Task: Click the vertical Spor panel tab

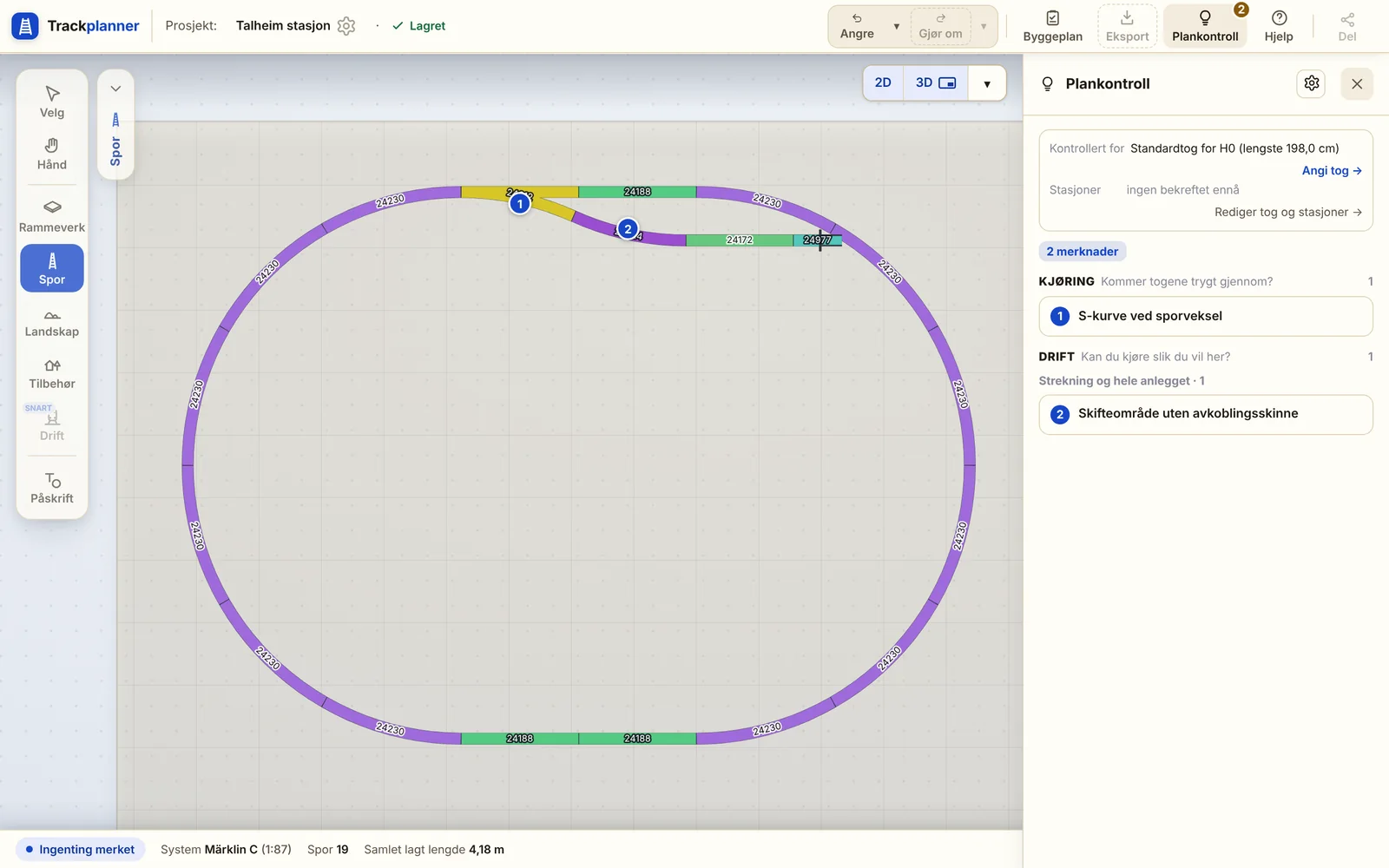Action: 115,140
